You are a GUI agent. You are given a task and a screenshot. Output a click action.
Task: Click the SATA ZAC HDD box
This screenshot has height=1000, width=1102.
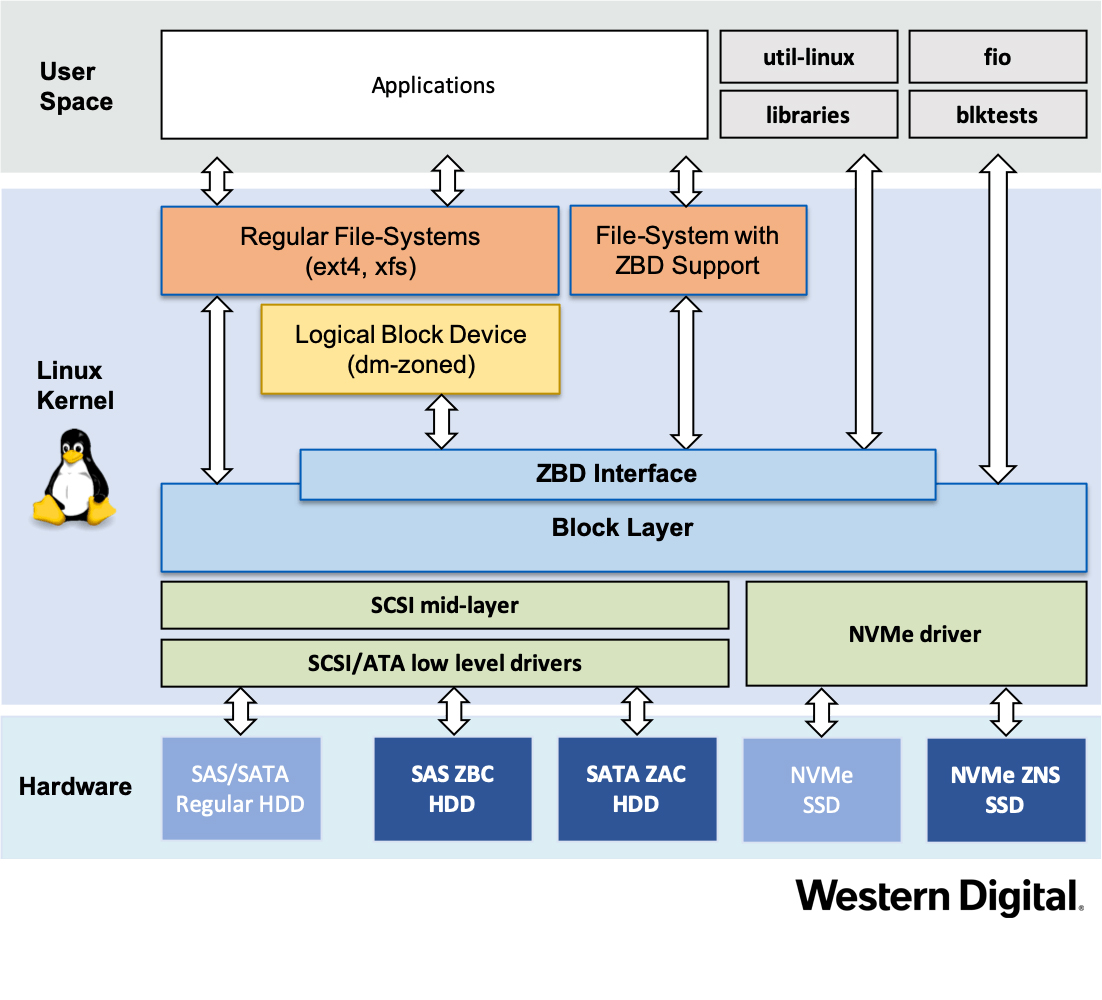(637, 788)
